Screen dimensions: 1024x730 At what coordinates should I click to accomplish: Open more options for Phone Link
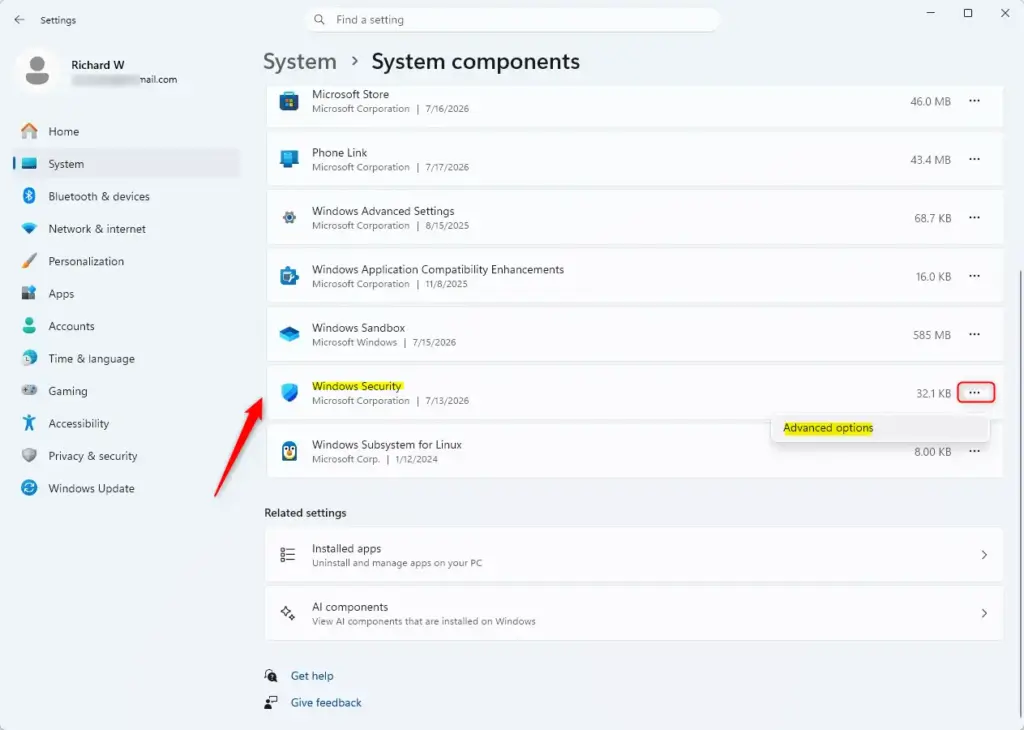click(x=974, y=159)
